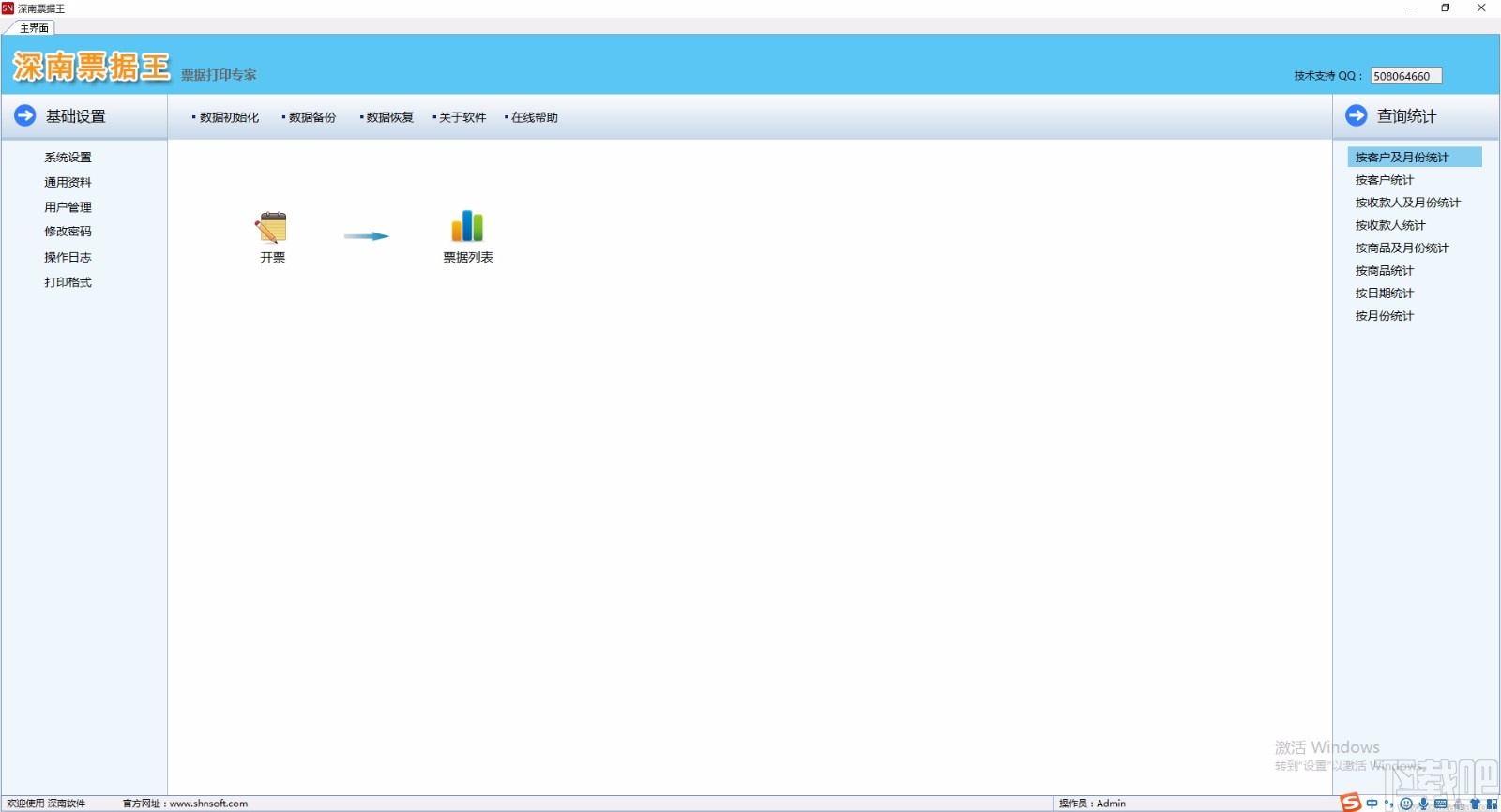Open 系统设置 in the left sidebar
This screenshot has width=1501, height=812.
point(68,158)
